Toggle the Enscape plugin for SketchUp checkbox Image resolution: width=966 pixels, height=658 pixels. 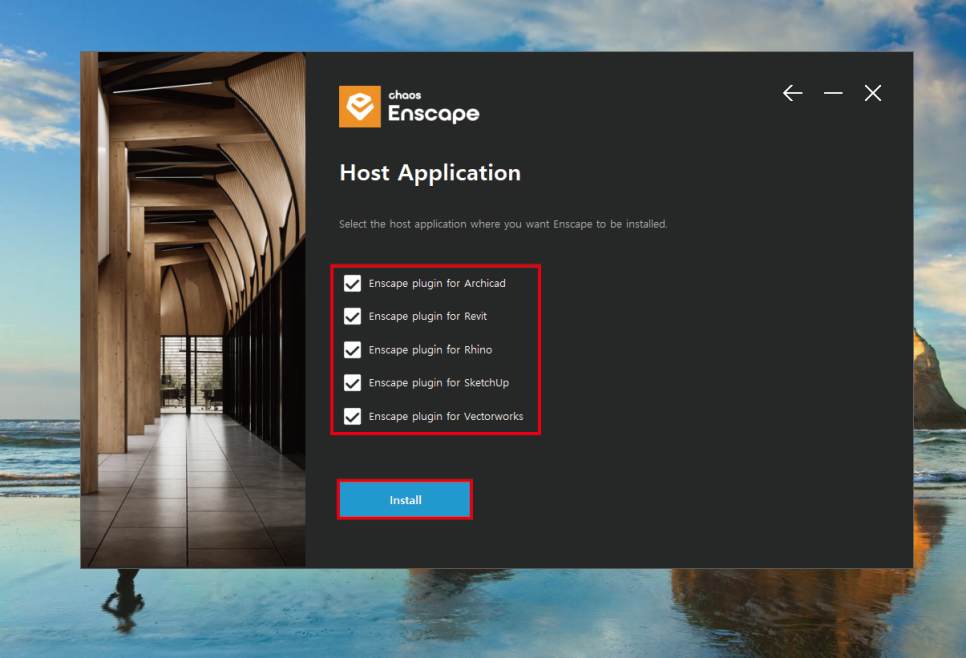coord(352,383)
